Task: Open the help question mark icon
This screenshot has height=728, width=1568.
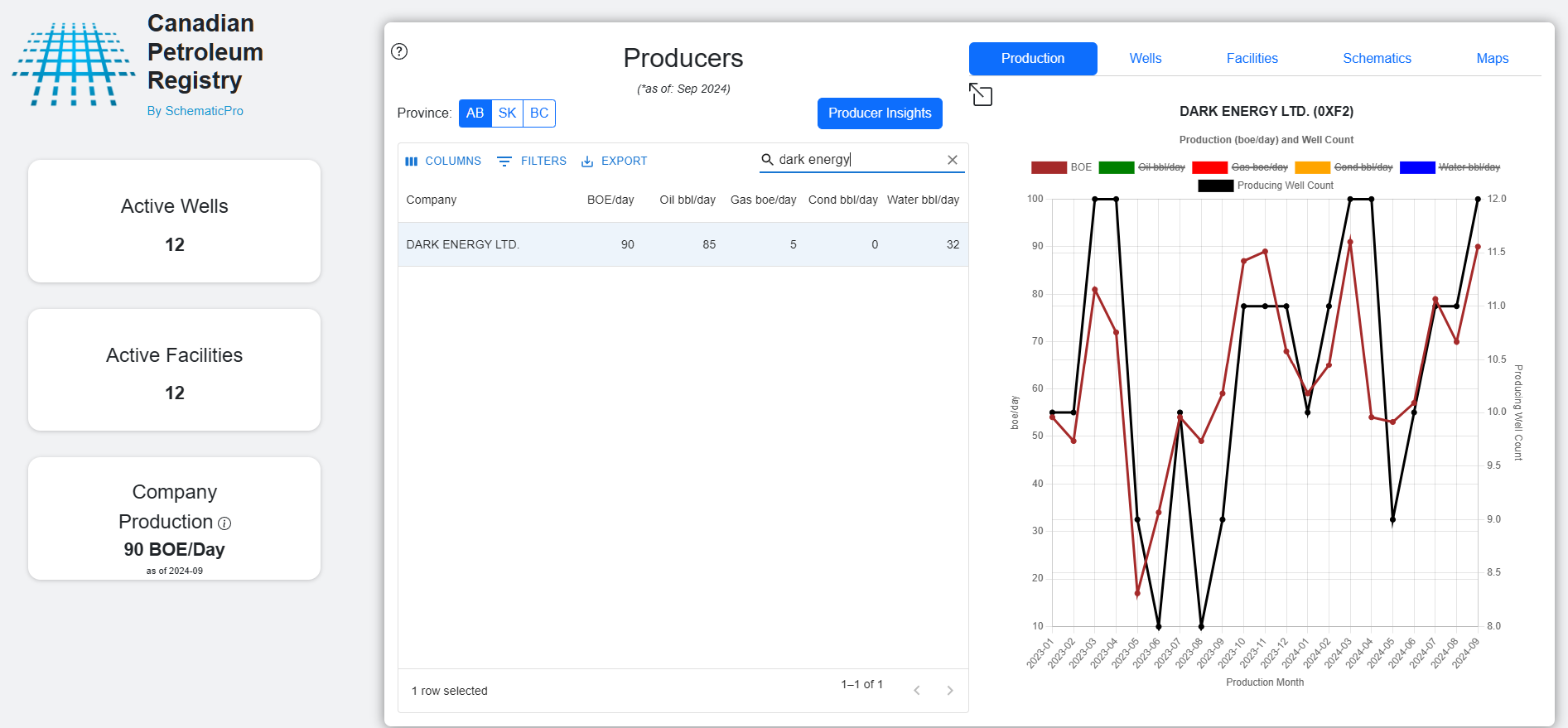Action: click(x=399, y=51)
